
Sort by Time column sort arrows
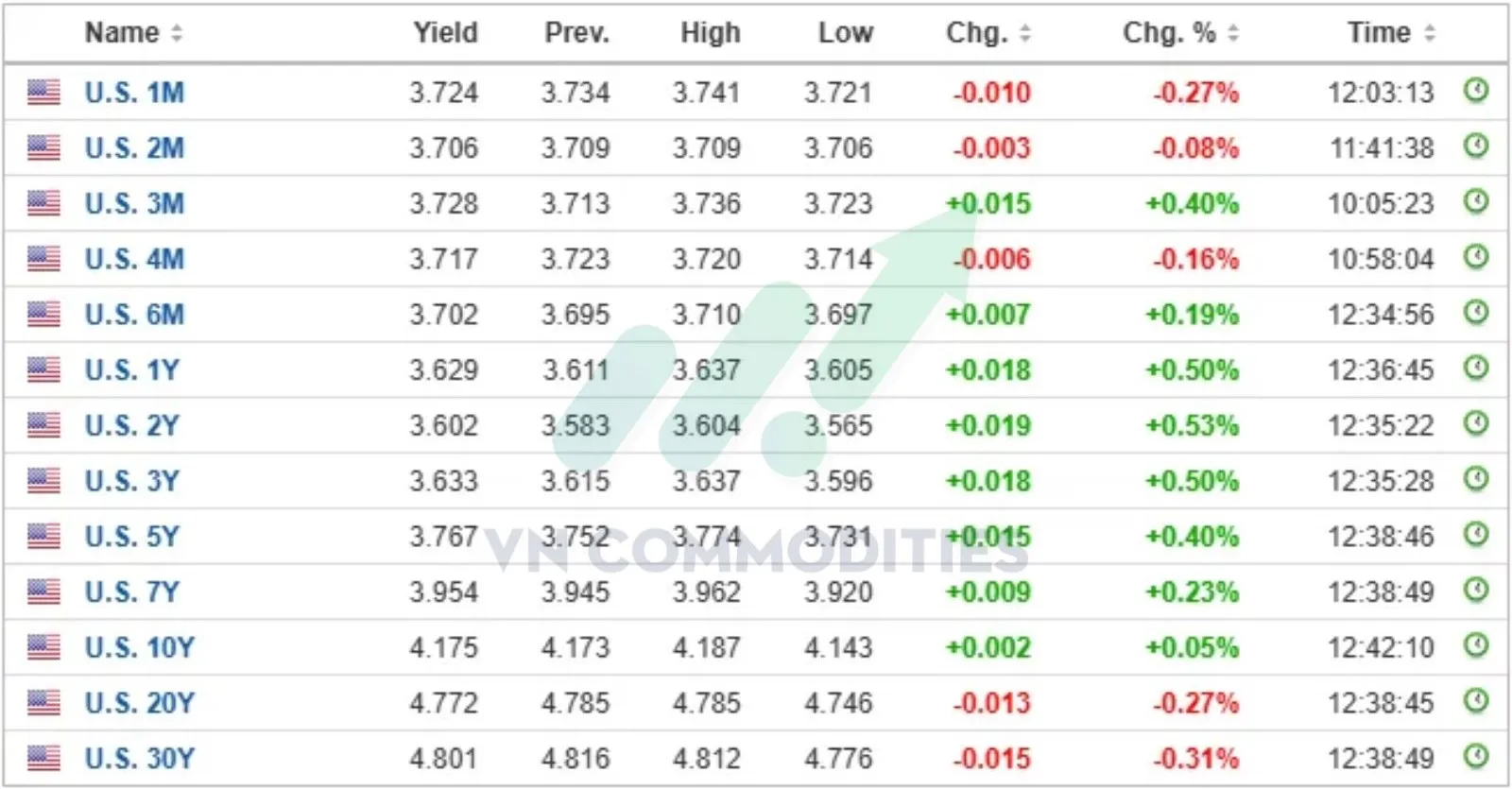[1429, 34]
